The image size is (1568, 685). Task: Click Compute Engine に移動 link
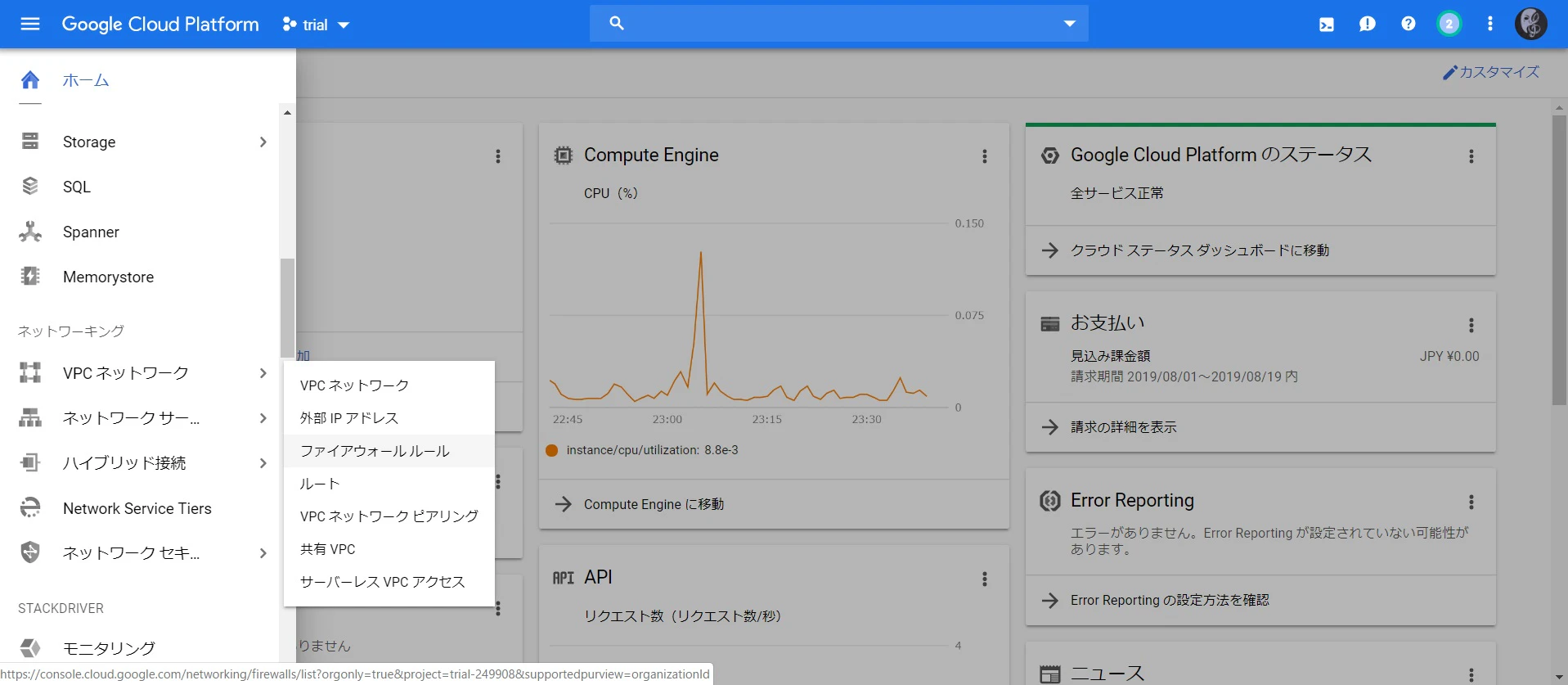654,504
